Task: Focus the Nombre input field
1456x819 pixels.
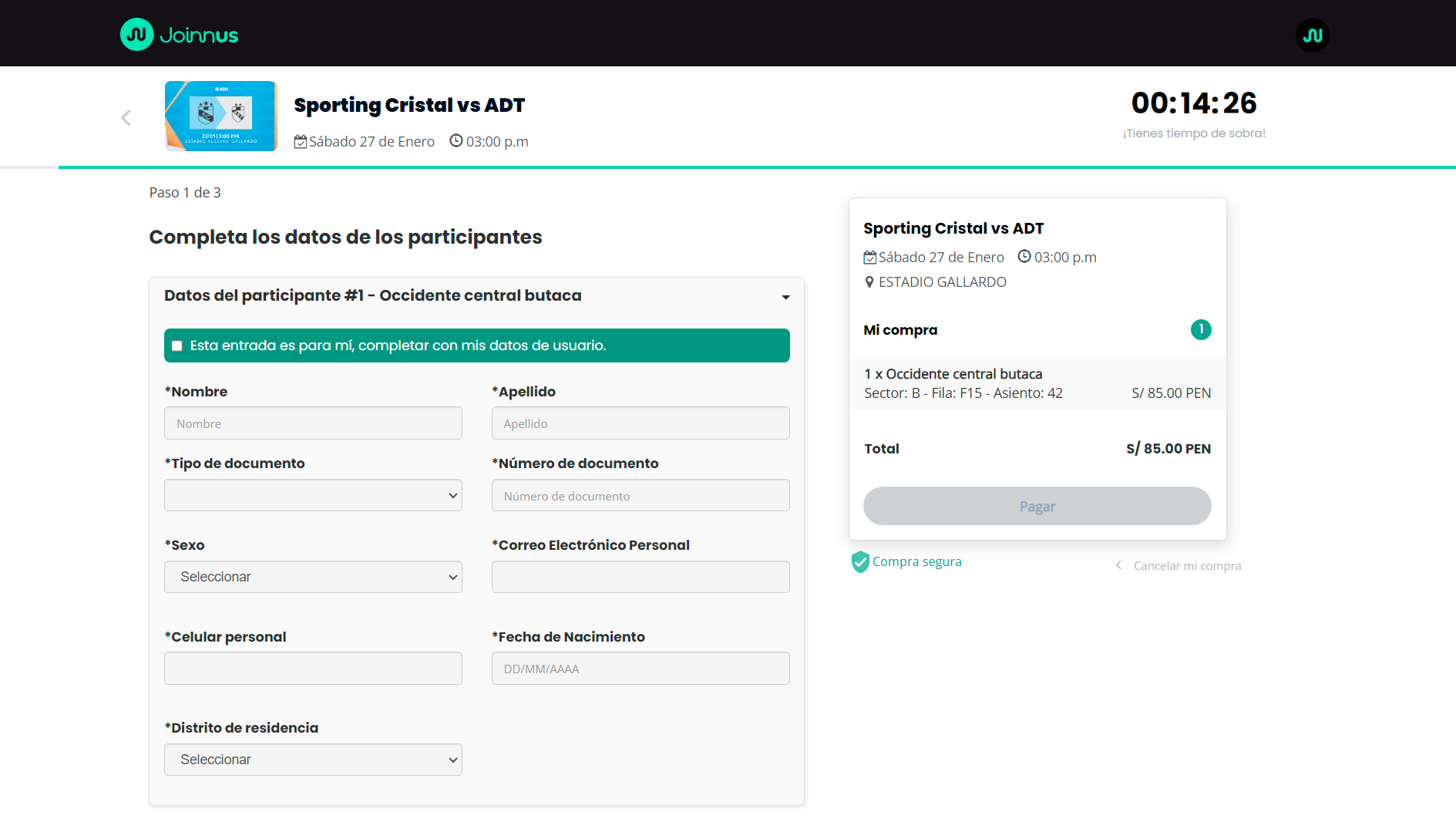Action: (x=313, y=423)
